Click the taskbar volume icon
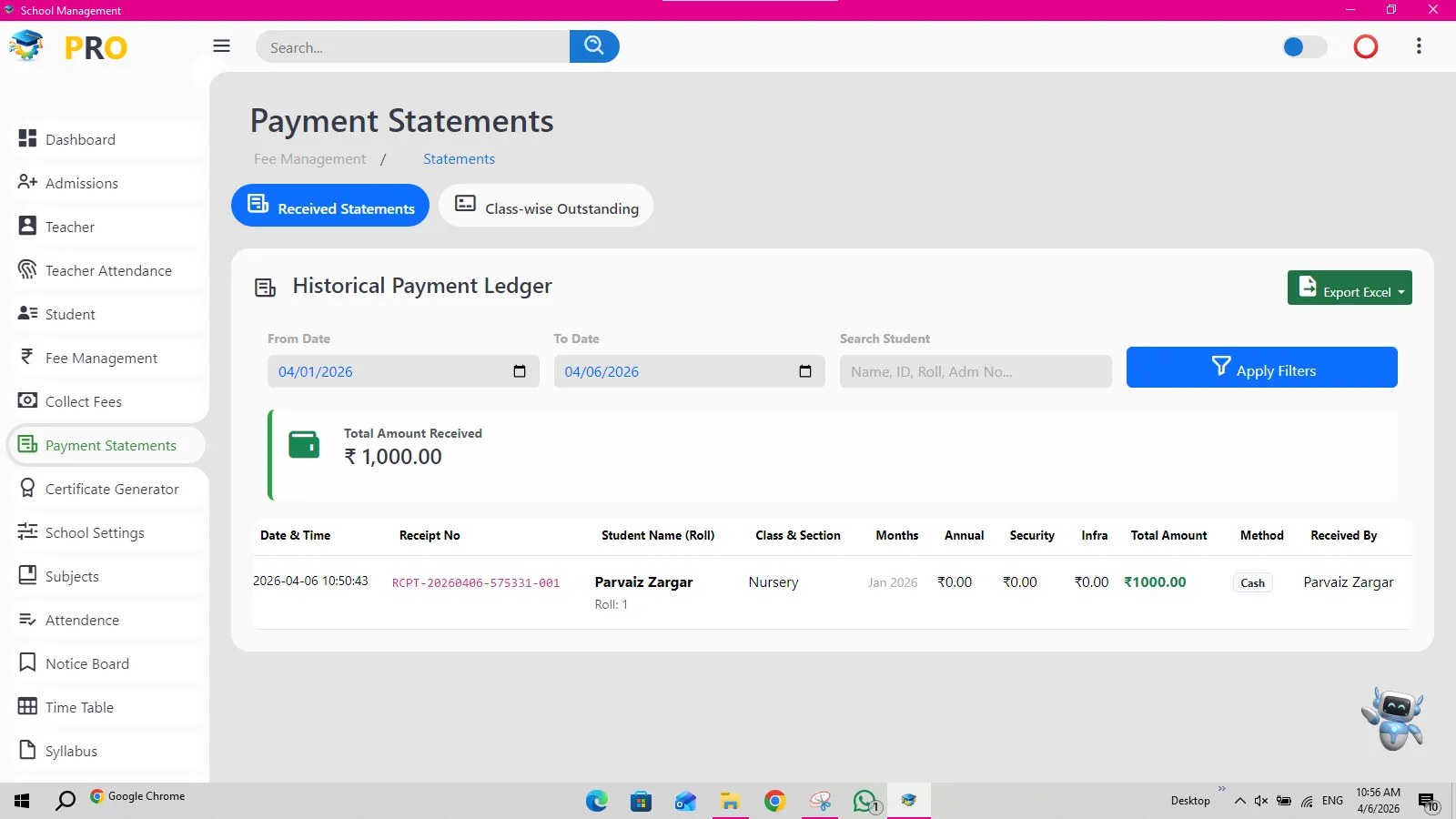This screenshot has height=819, width=1456. click(x=1261, y=801)
